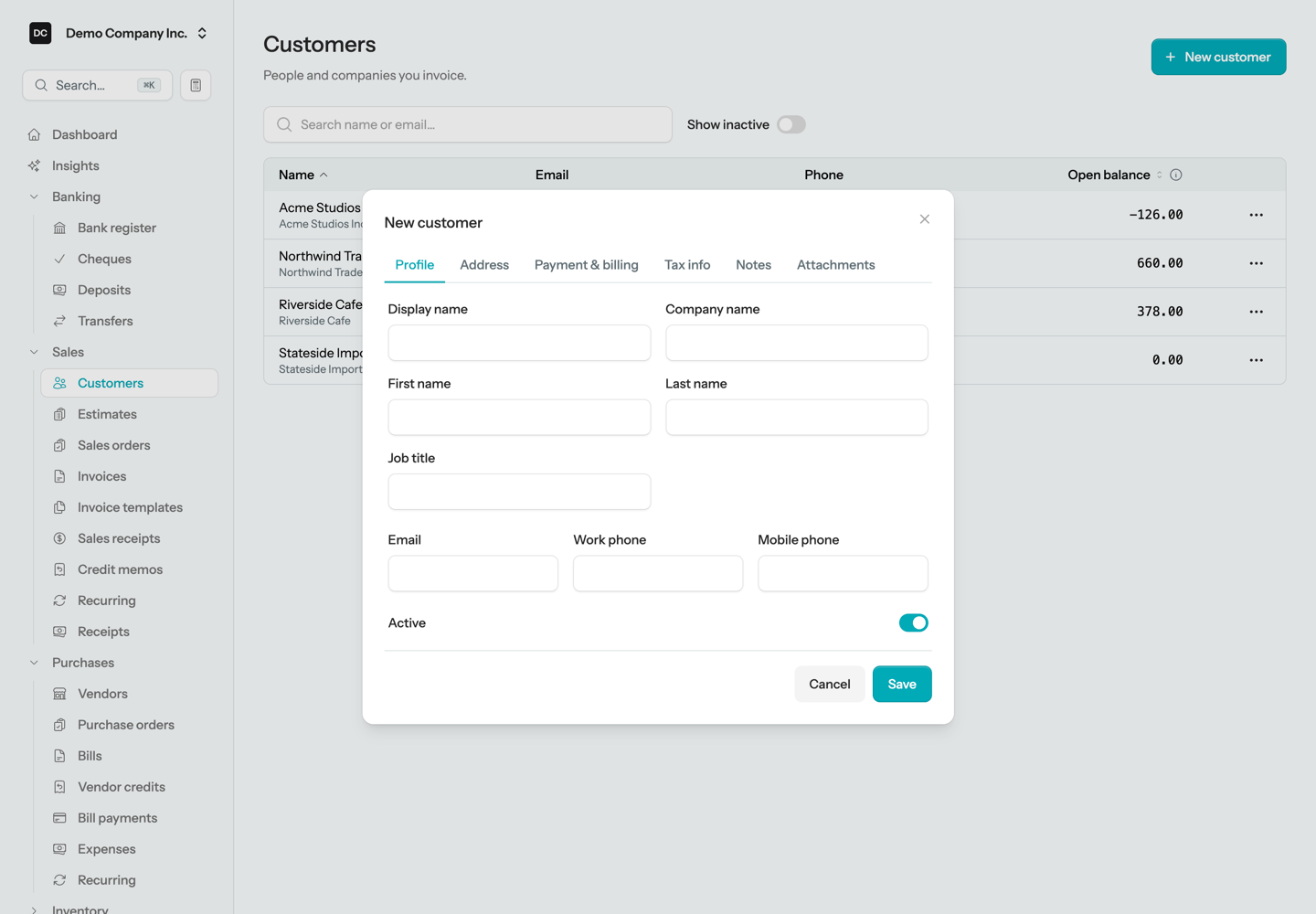
Task: Click the Deposits icon in sidebar
Action: tap(59, 290)
